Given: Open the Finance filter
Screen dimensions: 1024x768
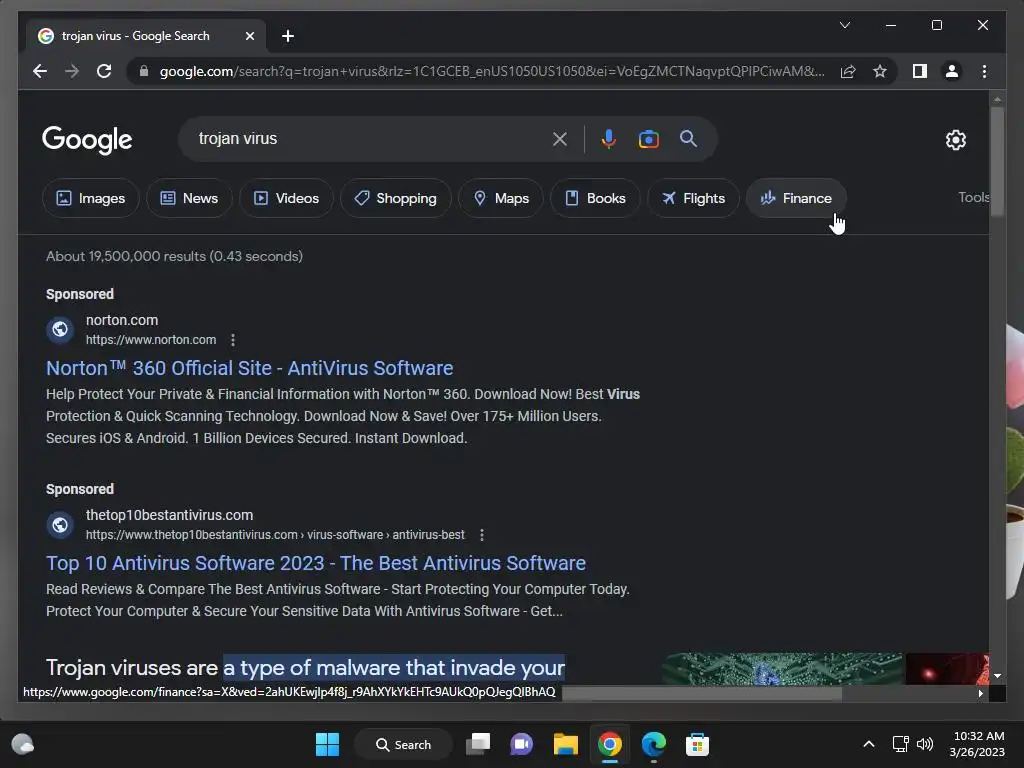Looking at the screenshot, I should [797, 198].
